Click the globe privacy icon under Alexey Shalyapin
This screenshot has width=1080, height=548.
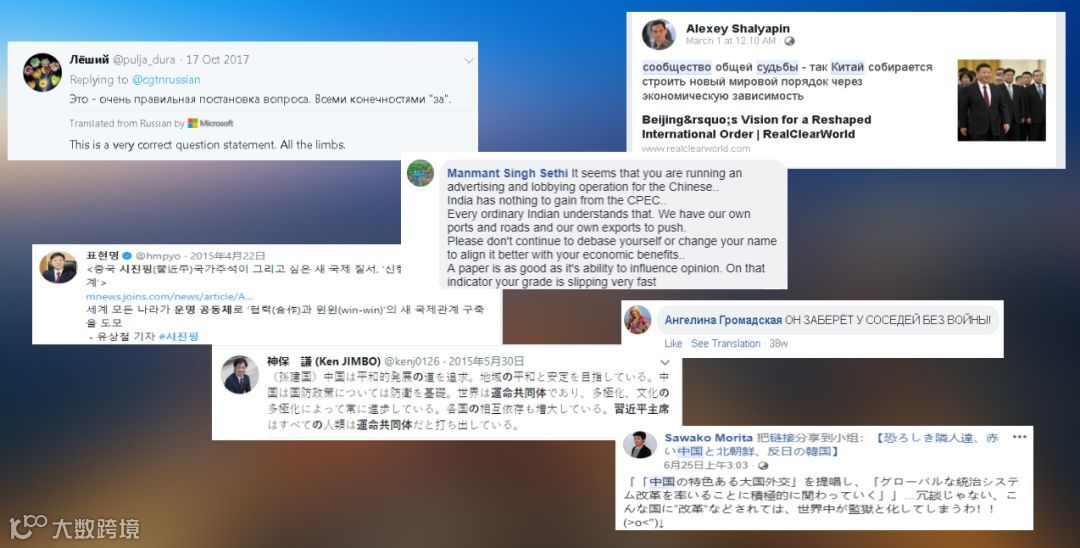pos(789,41)
